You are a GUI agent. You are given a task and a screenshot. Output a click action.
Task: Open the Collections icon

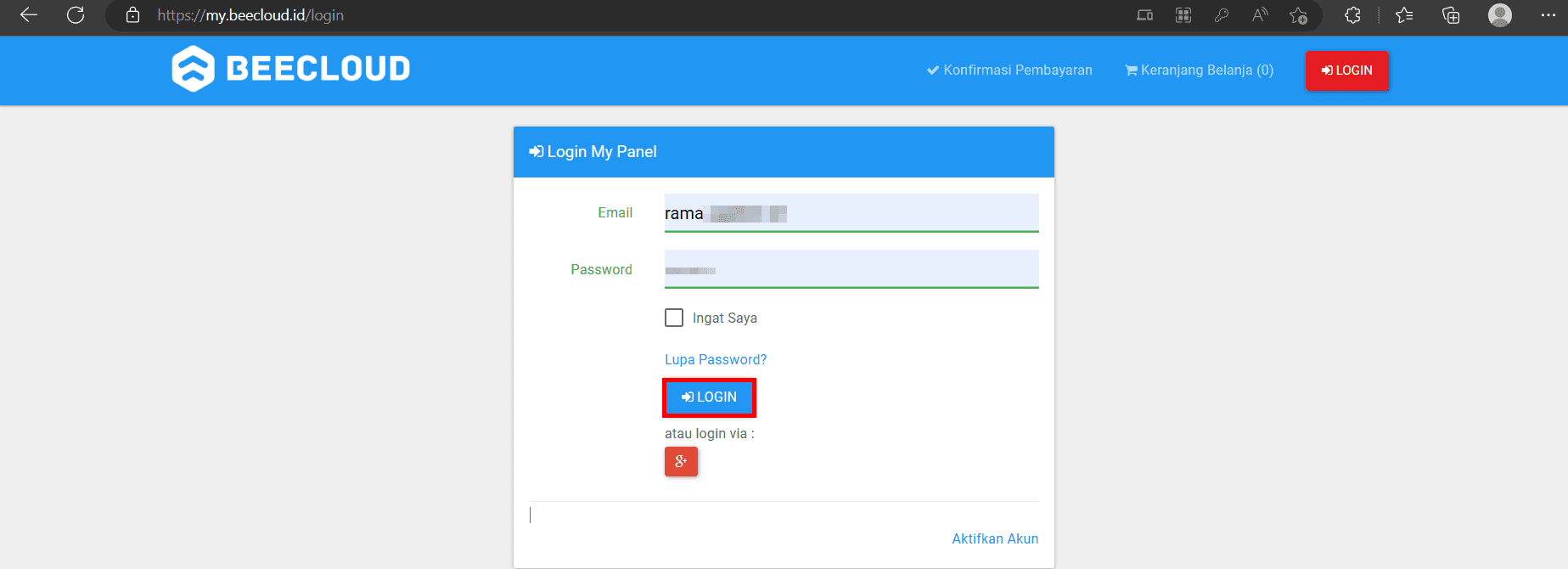[1451, 15]
